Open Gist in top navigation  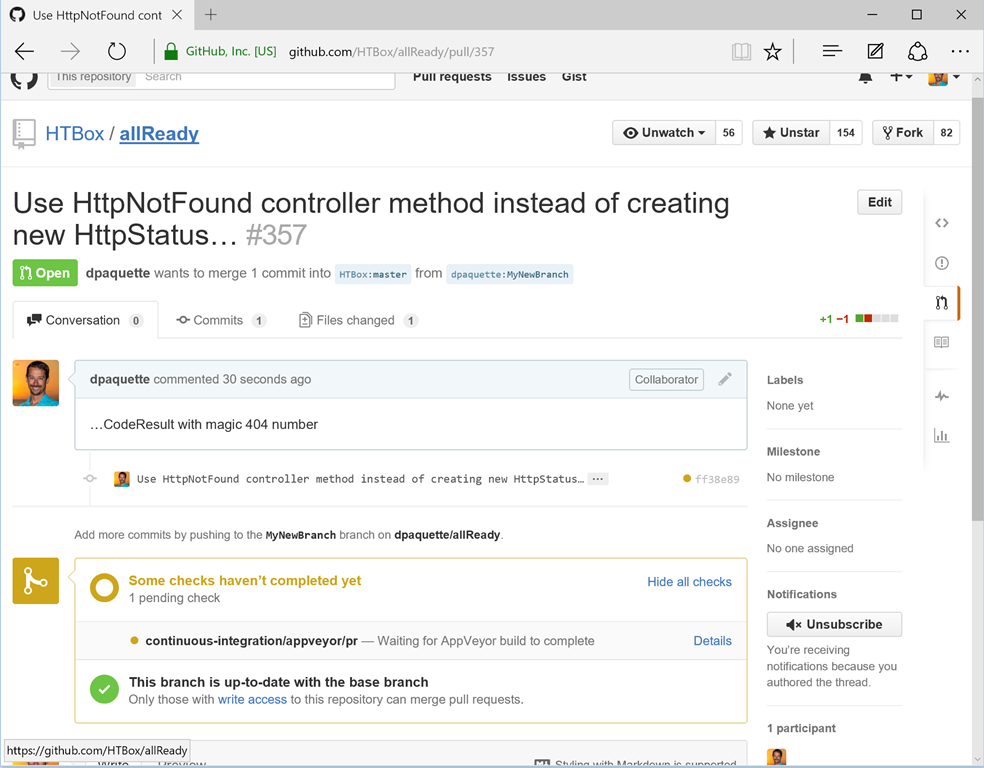(x=574, y=77)
